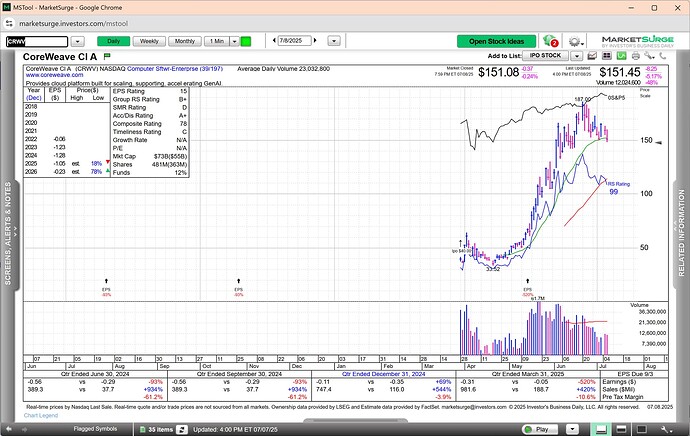Viewport: 690px width, 436px height.
Task: Switch to the Monthly chart
Action: pos(185,41)
